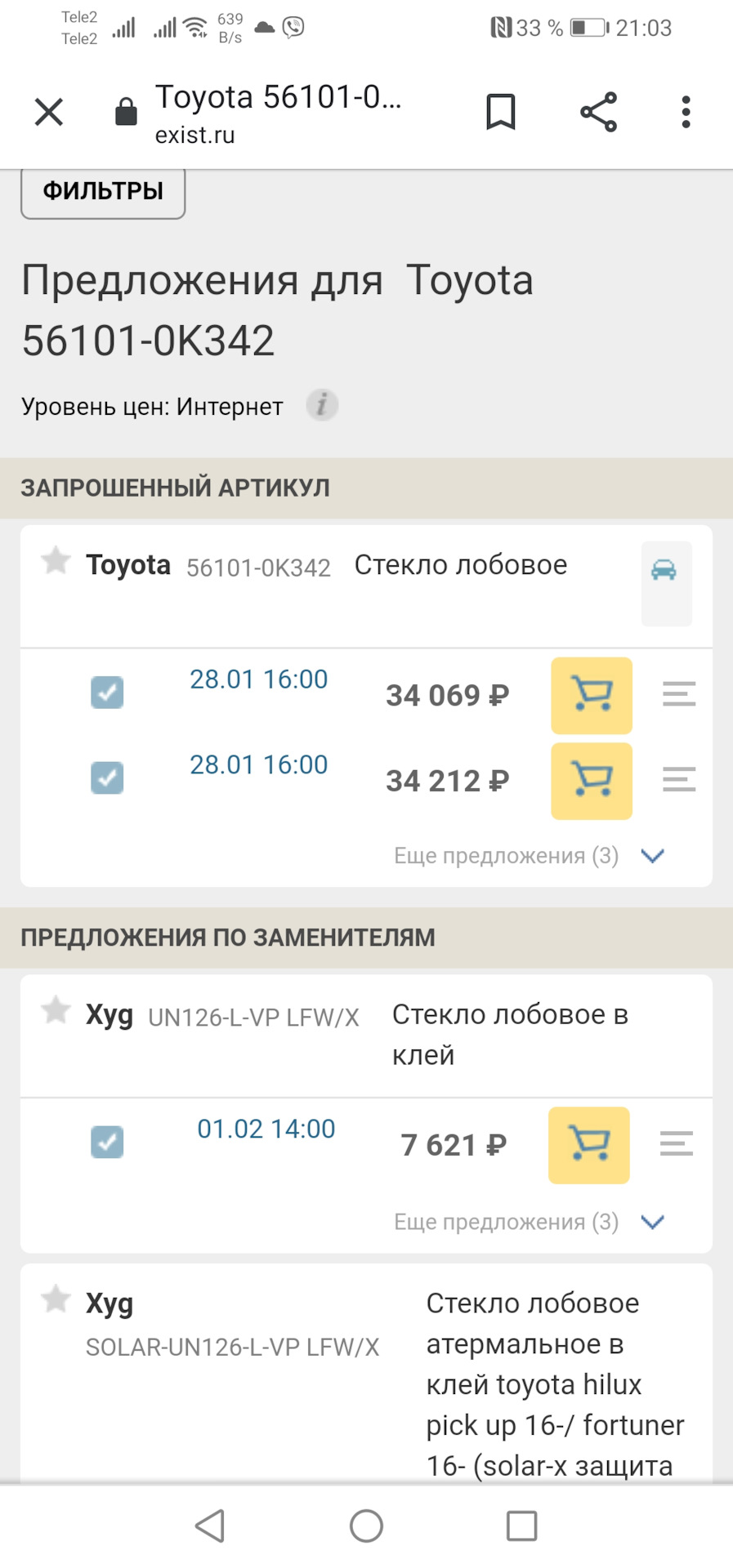
Task: Star the Xyg UN126-L-VP LFW/X item
Action: pos(56,1010)
